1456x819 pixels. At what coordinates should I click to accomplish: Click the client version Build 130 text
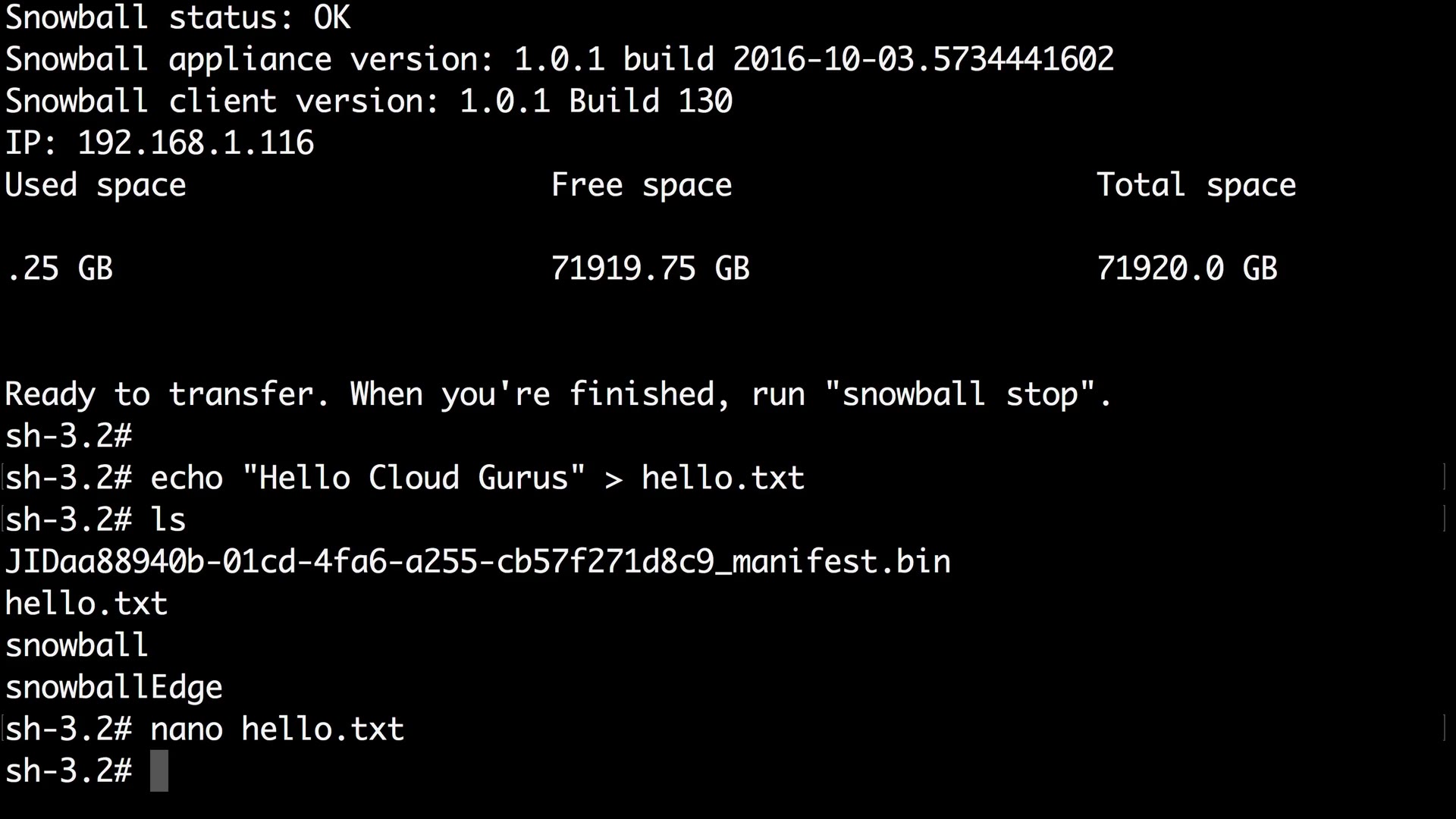(651, 101)
